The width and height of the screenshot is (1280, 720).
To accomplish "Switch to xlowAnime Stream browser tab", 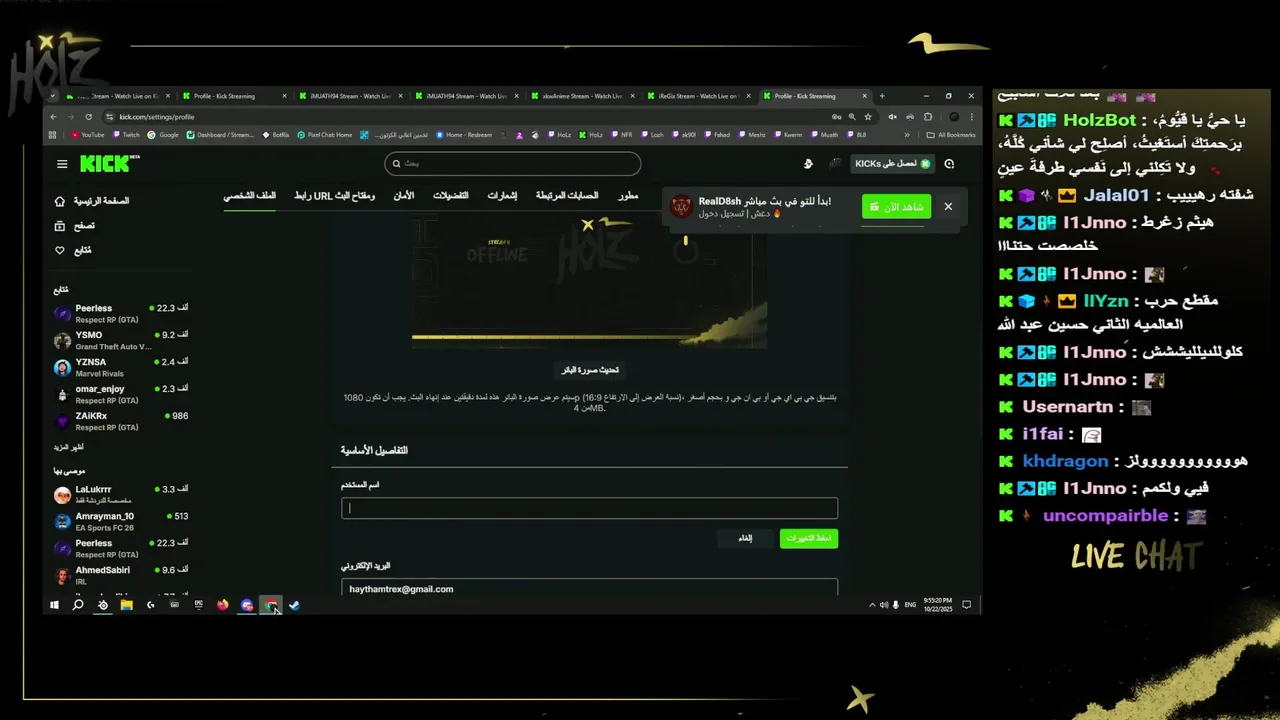I will (581, 96).
